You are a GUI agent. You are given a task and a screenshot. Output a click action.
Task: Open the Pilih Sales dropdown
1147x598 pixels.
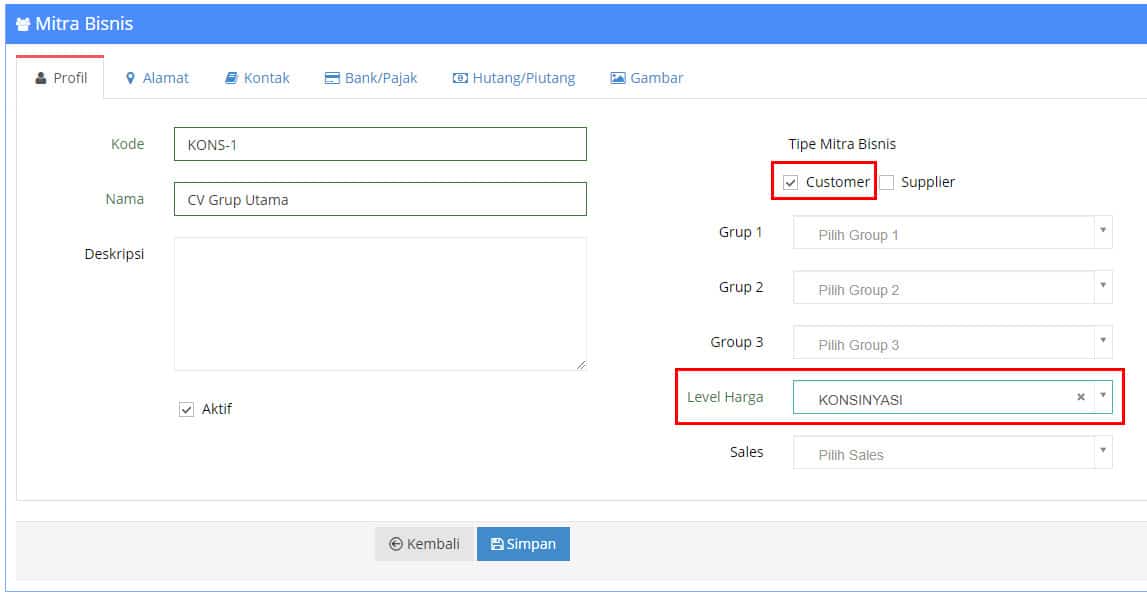pos(952,452)
